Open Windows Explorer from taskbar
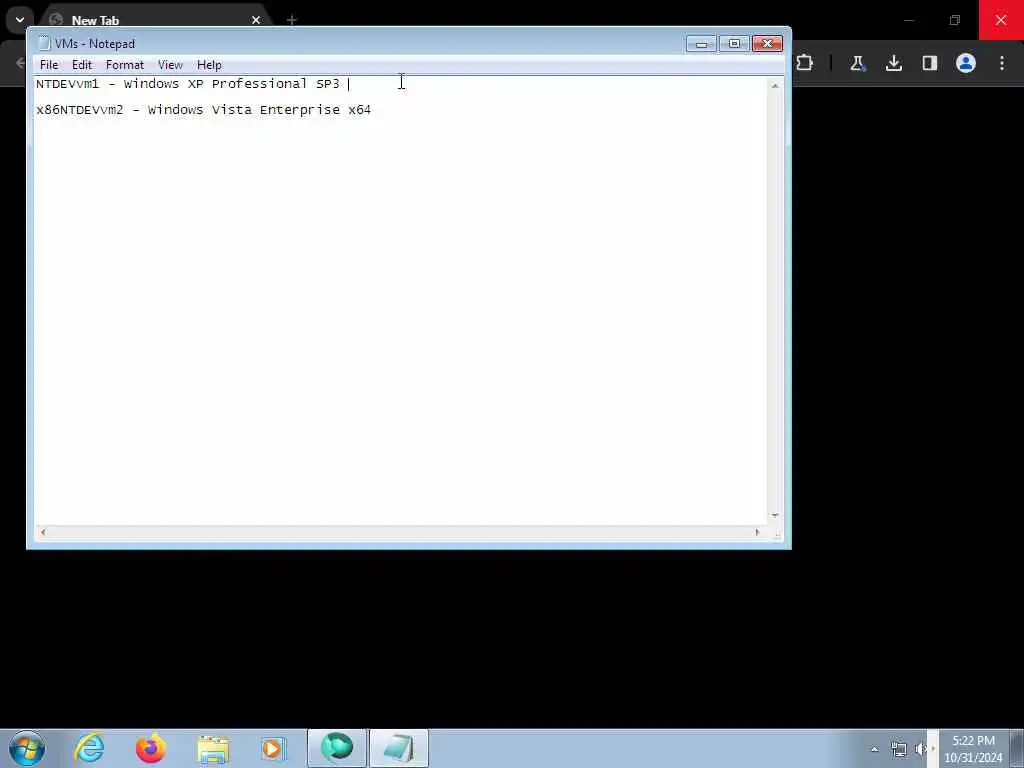This screenshot has height=768, width=1024. (x=213, y=748)
